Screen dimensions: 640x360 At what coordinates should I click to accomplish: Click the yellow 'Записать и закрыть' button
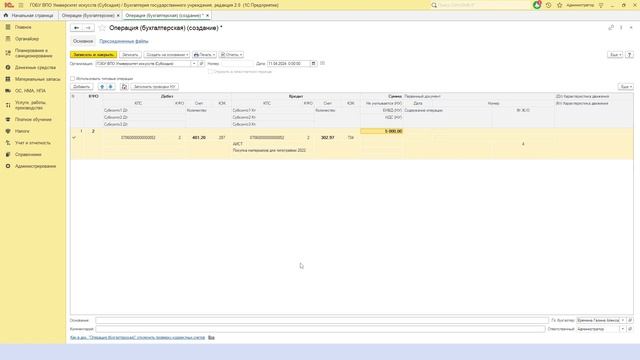pos(93,54)
